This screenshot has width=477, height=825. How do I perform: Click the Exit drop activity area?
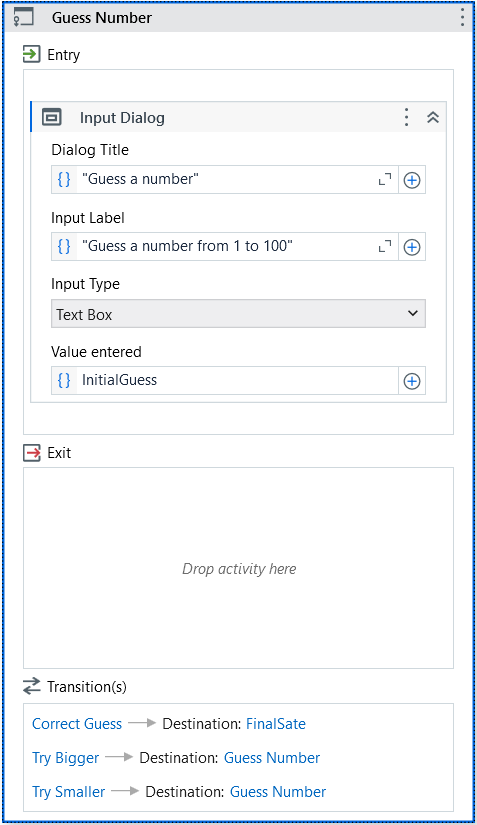[238, 568]
